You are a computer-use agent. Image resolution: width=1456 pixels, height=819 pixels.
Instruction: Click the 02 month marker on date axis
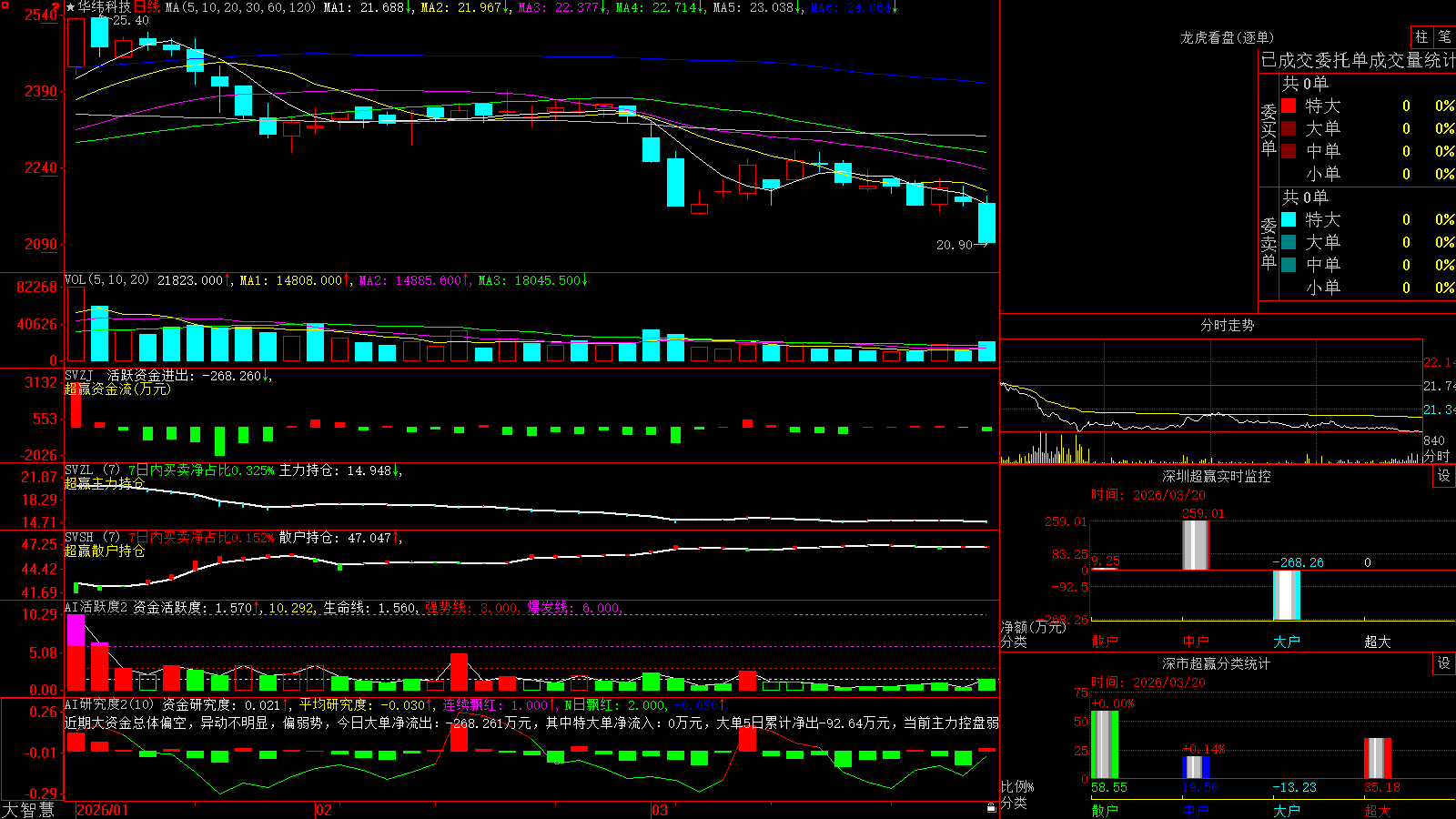(x=323, y=810)
